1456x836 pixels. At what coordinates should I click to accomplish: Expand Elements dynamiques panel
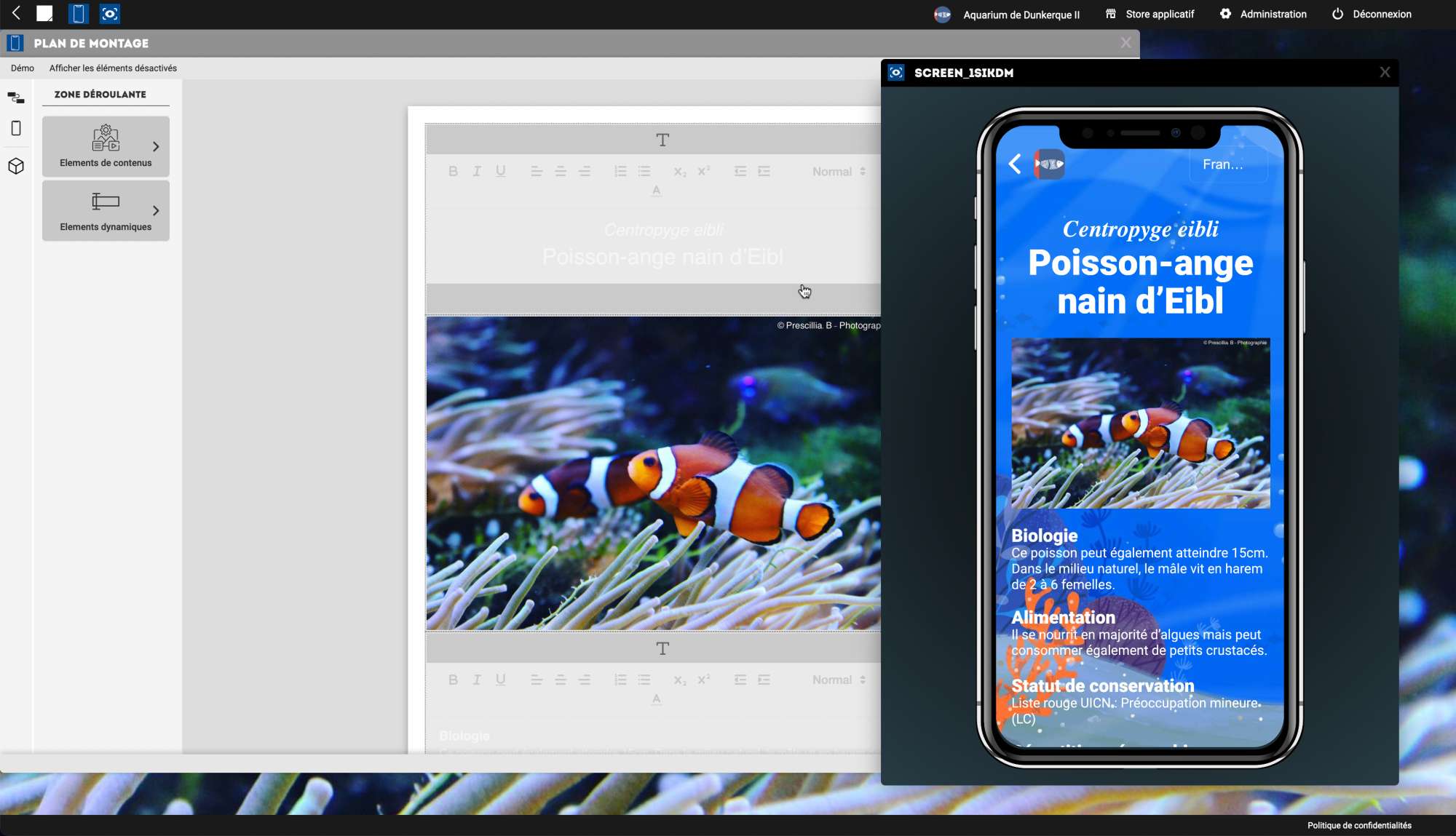(106, 211)
